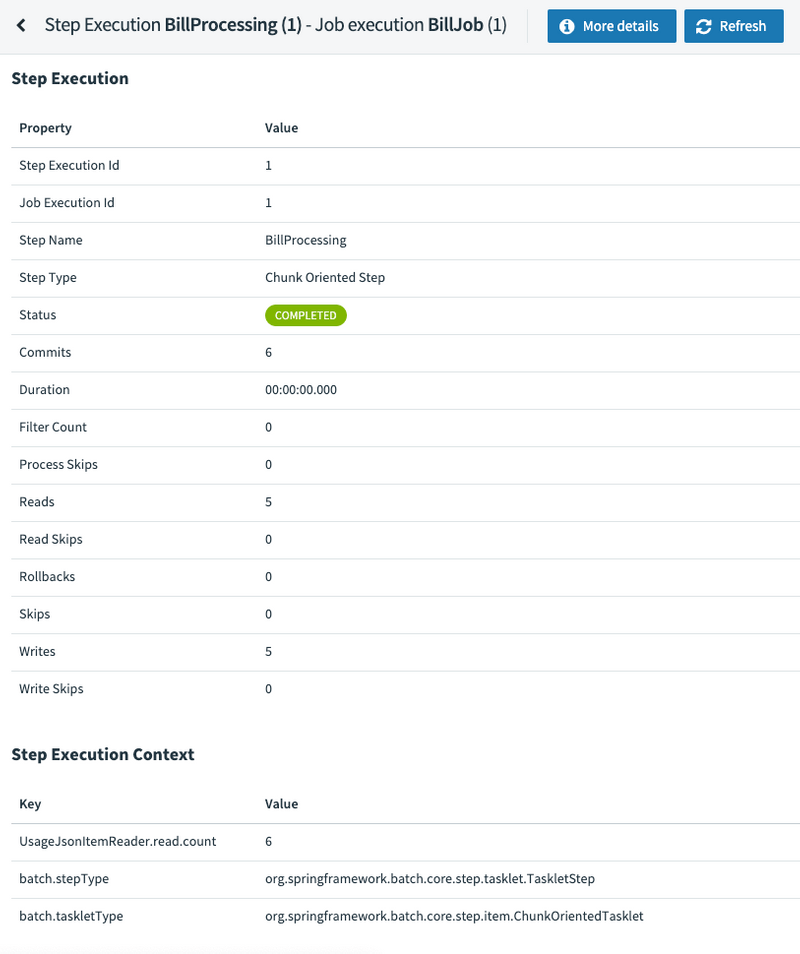Viewport: 800px width, 954px height.
Task: Refresh the step execution view
Action: click(734, 26)
